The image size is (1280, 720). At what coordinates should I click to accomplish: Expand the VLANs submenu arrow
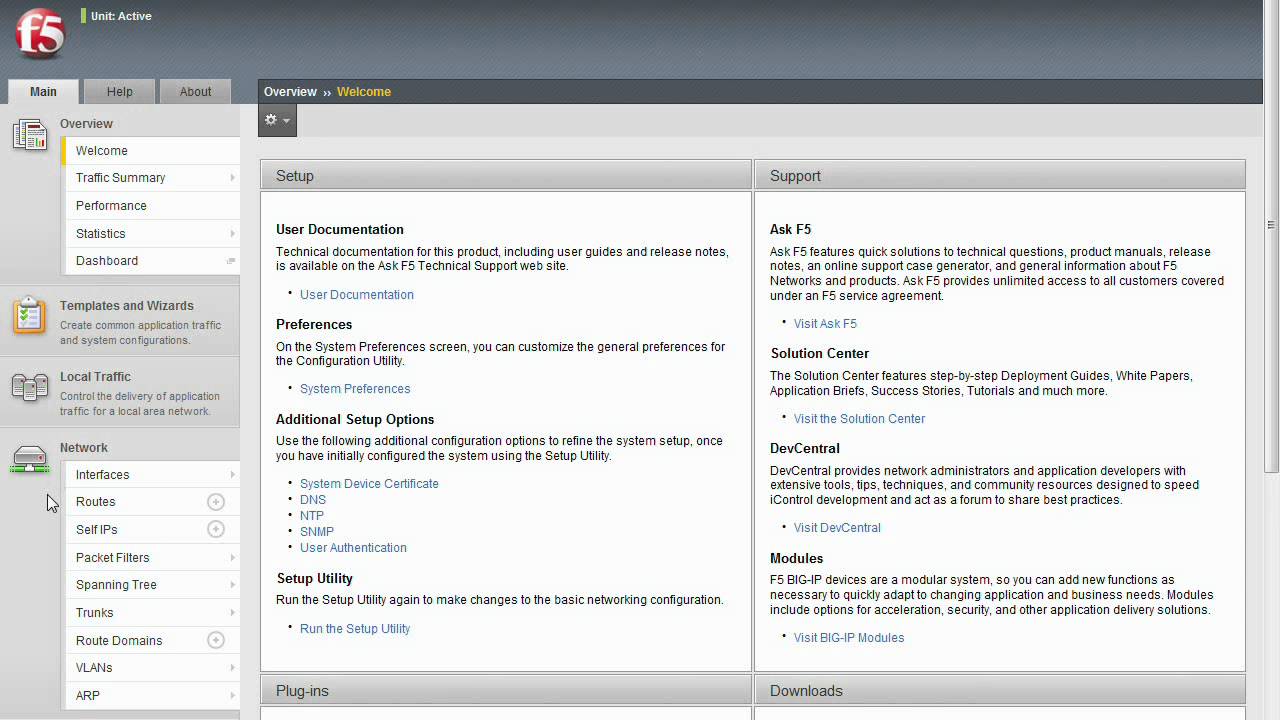(x=232, y=668)
